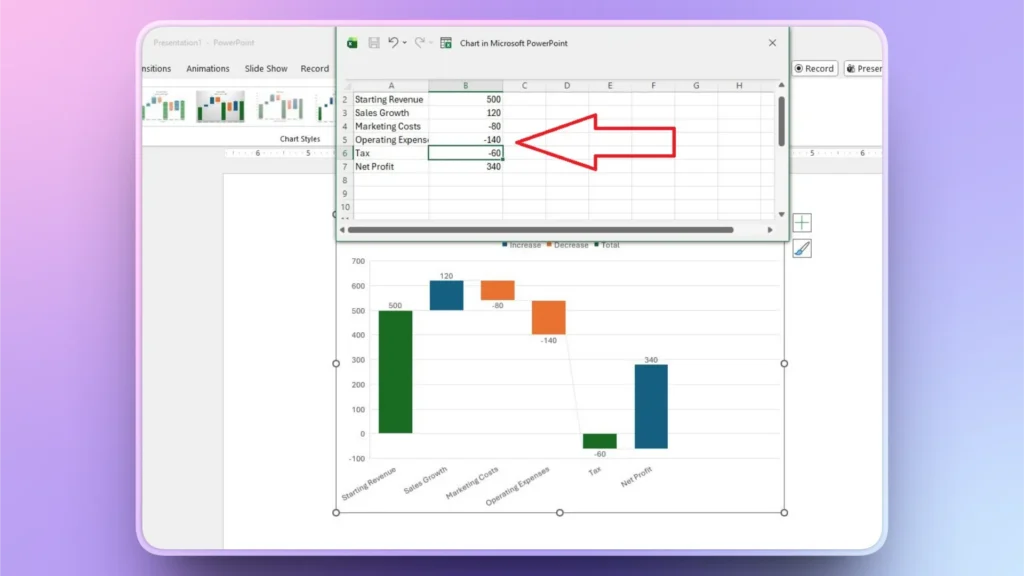Select column B header in the spreadsheet
This screenshot has width=1024, height=576.
point(465,86)
